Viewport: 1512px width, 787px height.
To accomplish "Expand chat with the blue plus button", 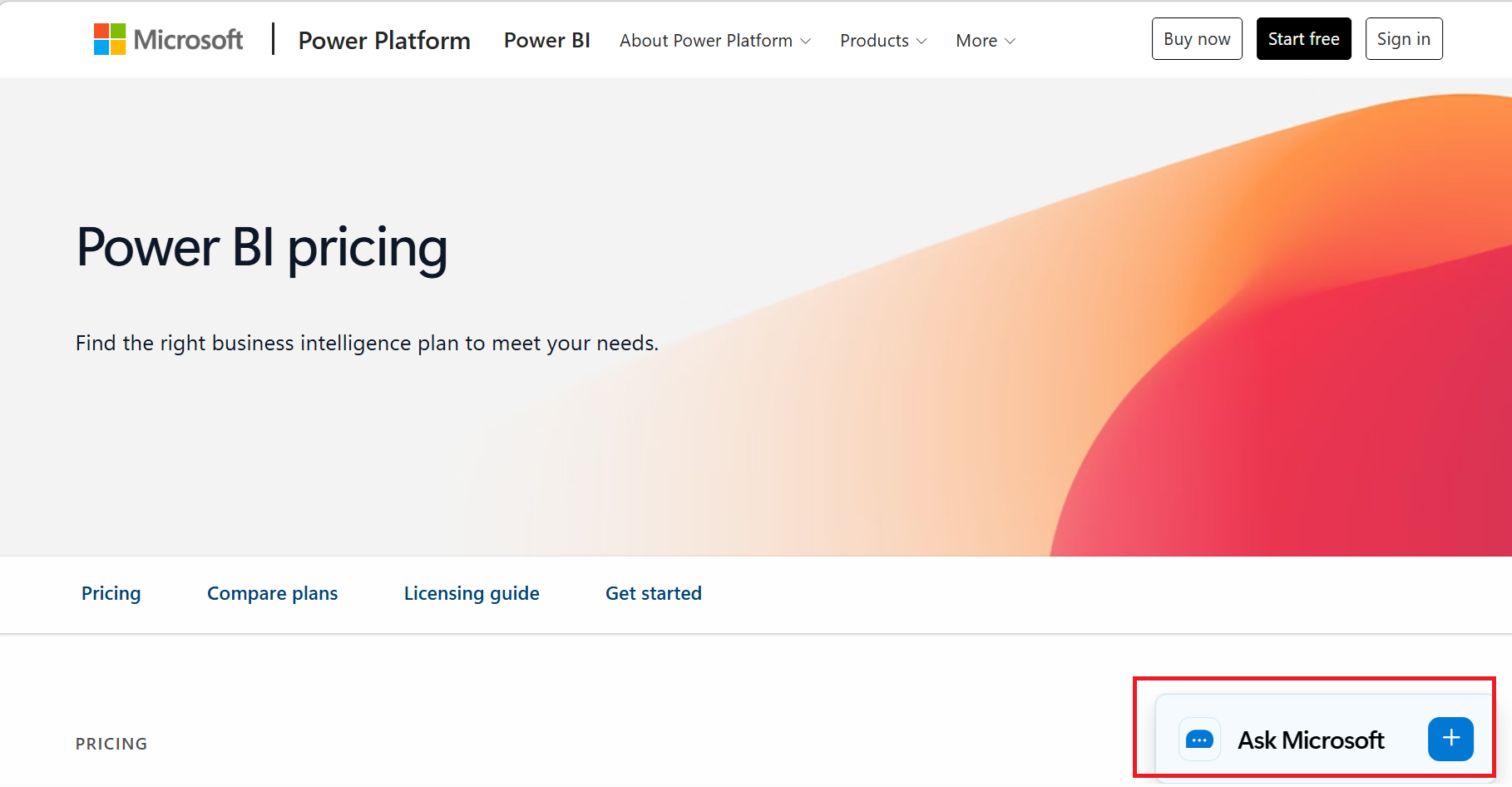I will (1450, 739).
